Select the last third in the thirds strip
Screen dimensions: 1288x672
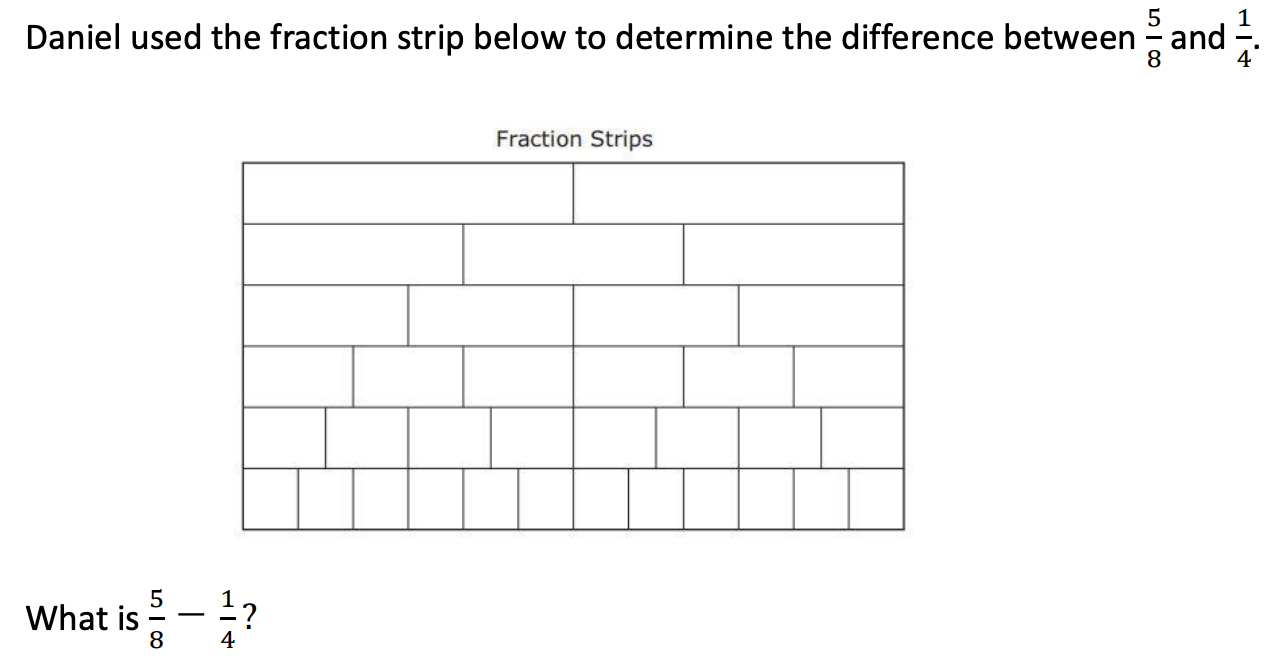[793, 254]
